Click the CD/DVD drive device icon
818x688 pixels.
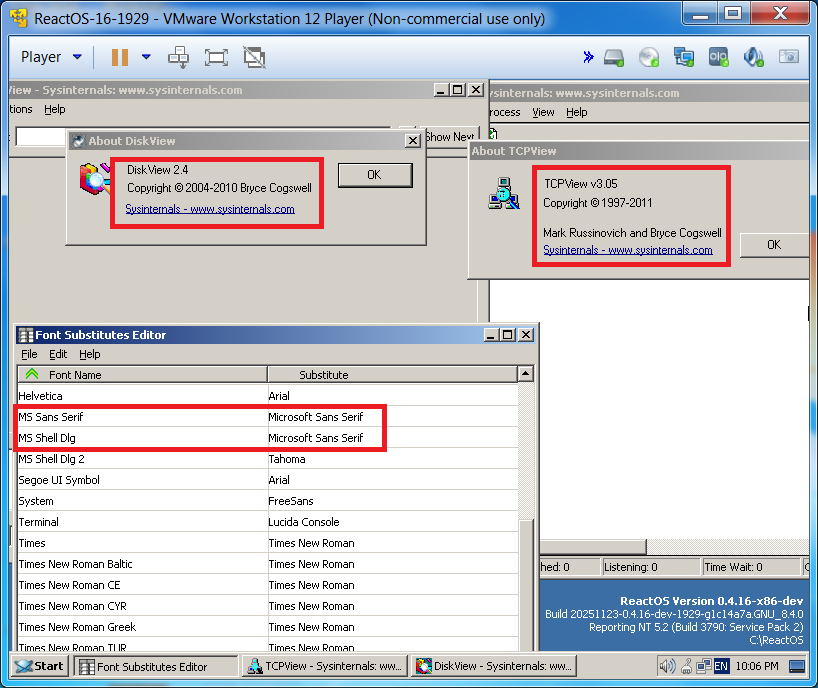coord(649,58)
